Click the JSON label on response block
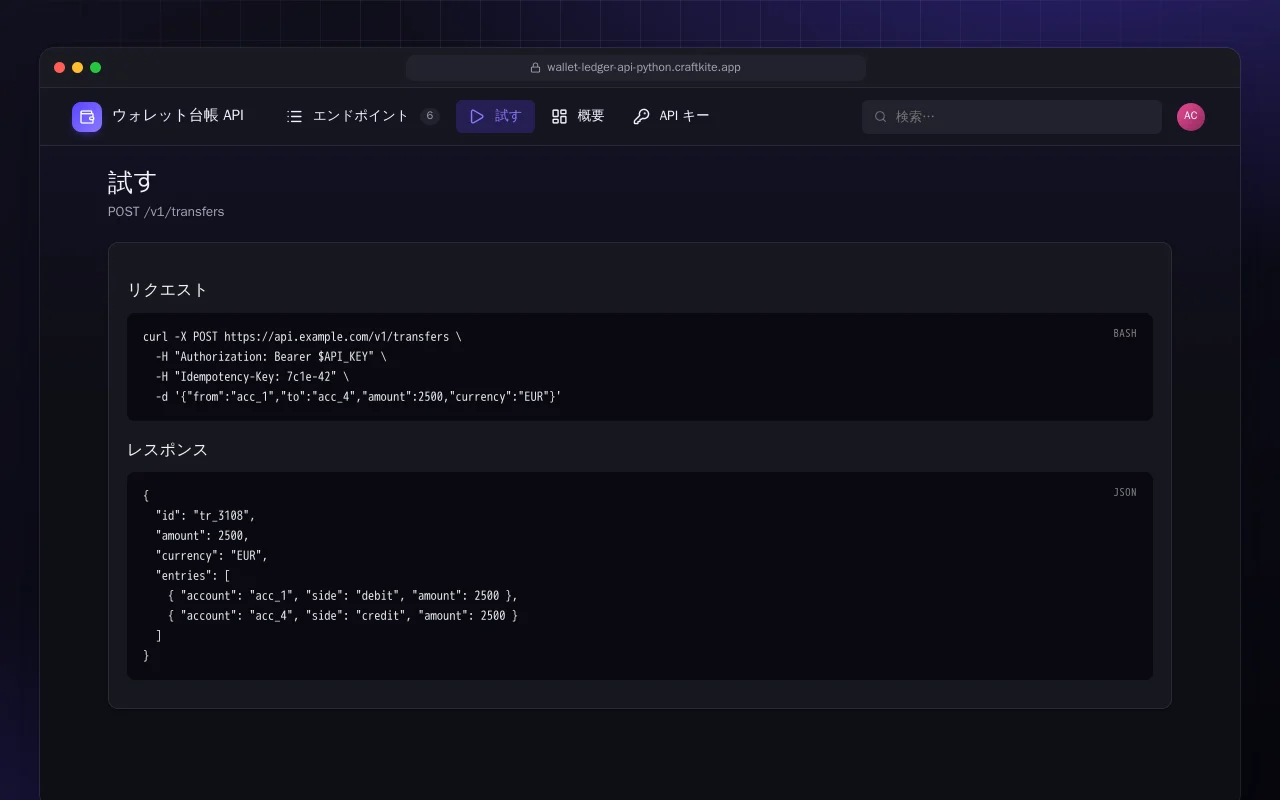 point(1125,493)
